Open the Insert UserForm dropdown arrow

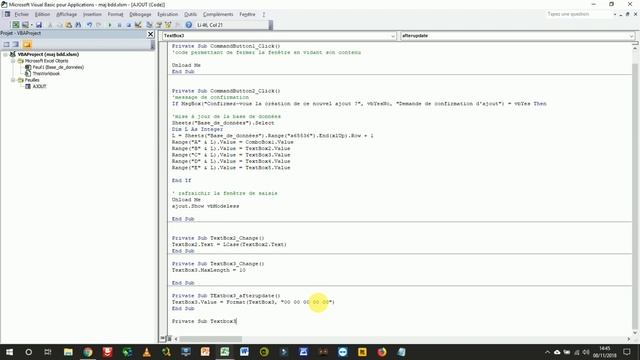(x=31, y=25)
